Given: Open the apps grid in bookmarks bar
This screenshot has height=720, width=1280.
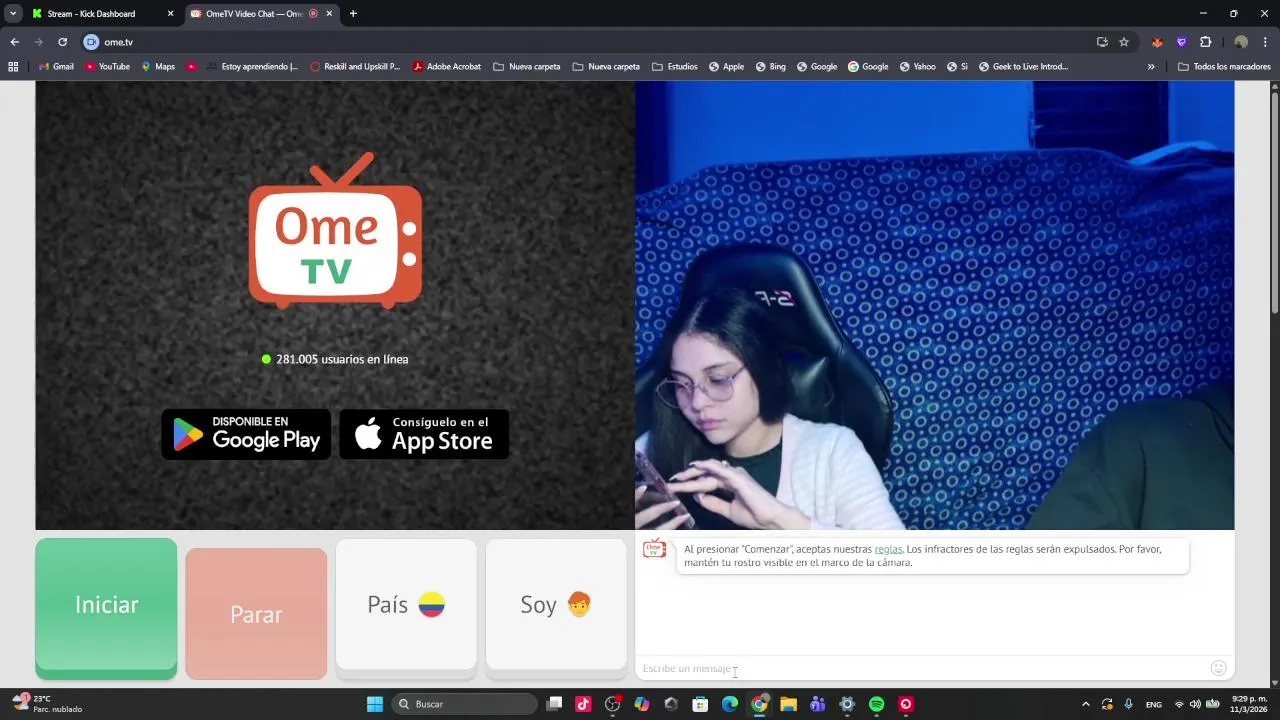Looking at the screenshot, I should 13,67.
